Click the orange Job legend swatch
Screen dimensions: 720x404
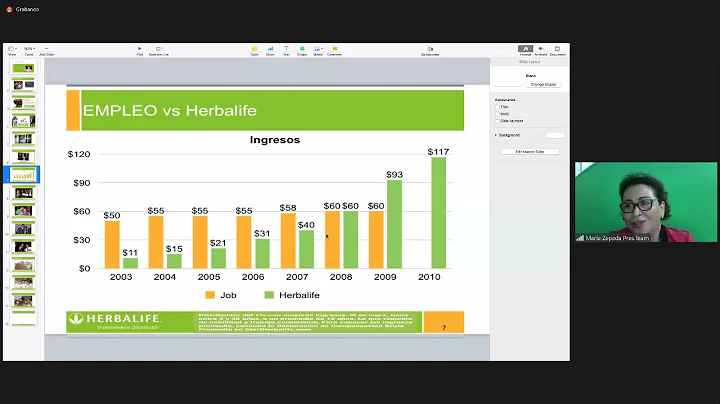tap(210, 295)
